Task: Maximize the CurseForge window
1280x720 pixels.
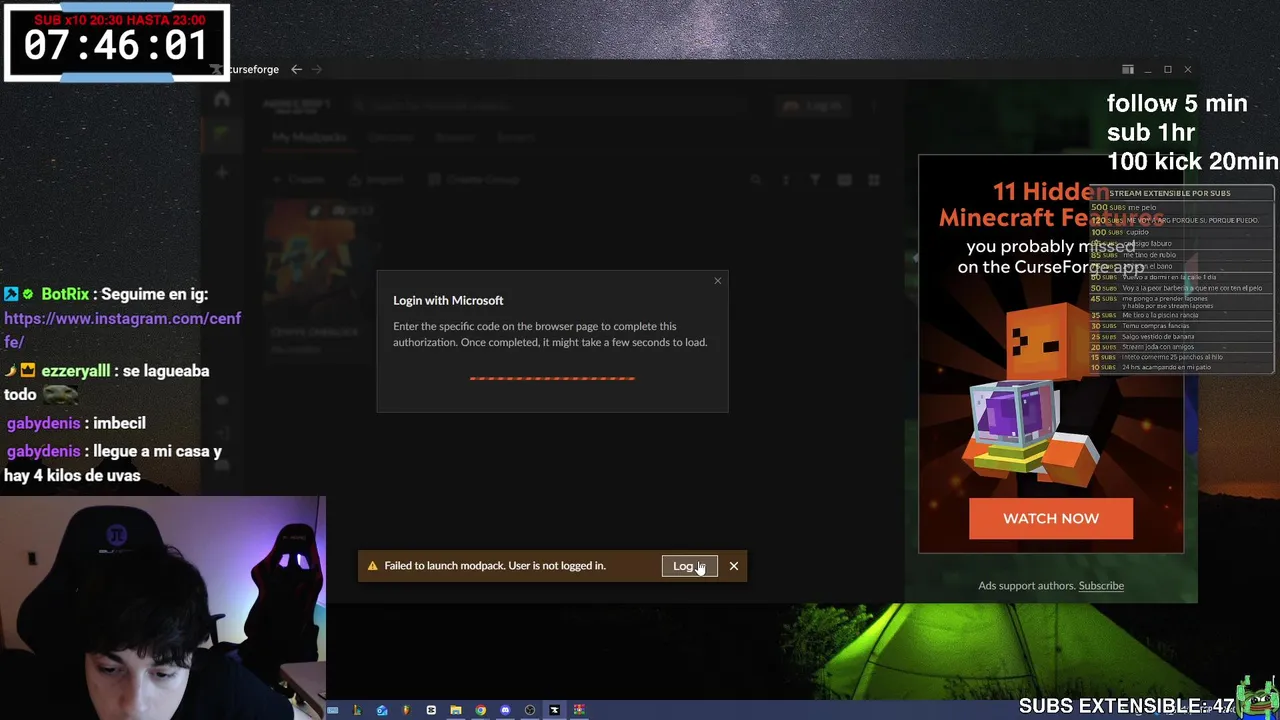Action: pyautogui.click(x=1167, y=70)
